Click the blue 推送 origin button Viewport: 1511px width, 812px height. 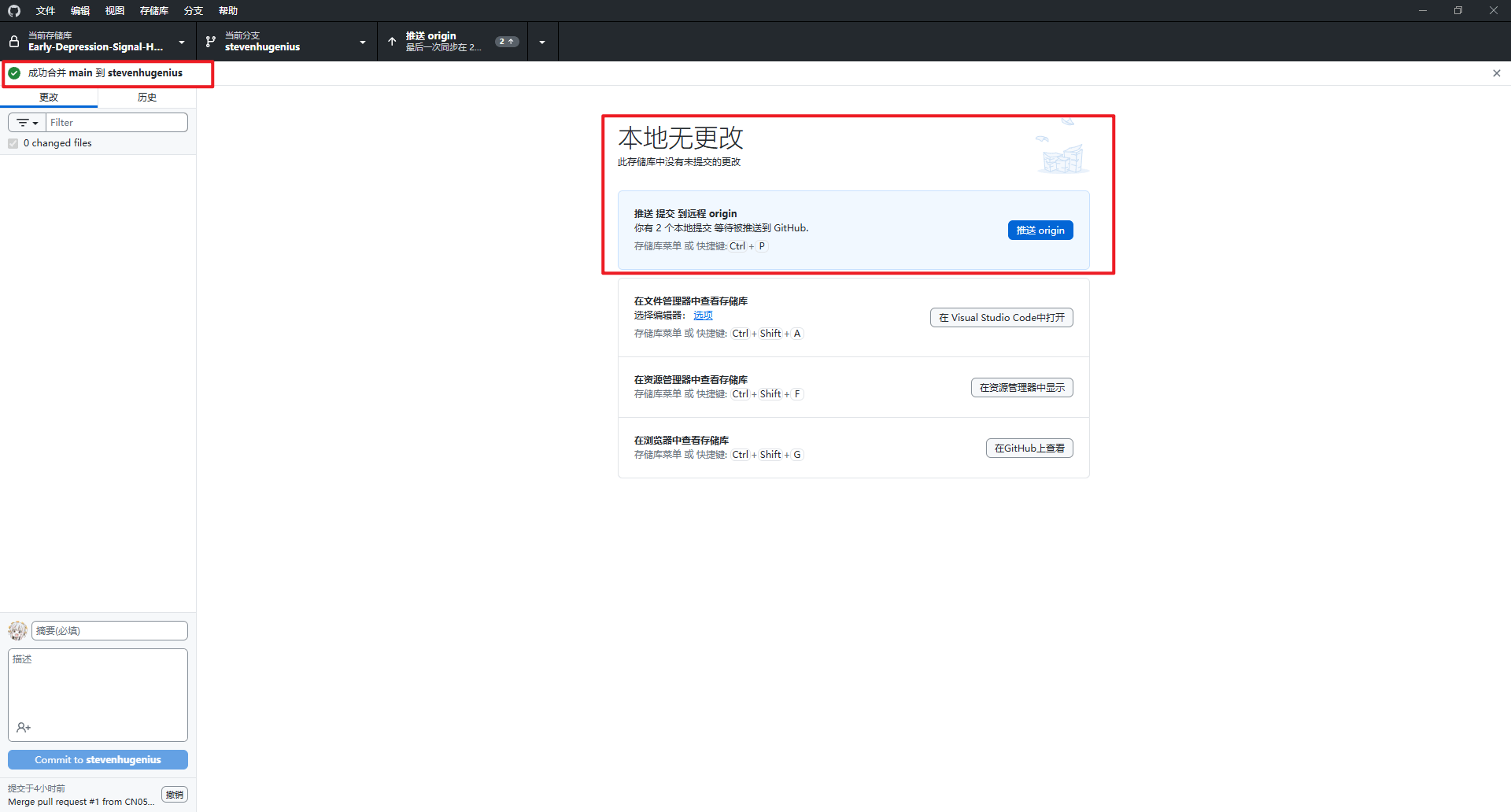1040,231
